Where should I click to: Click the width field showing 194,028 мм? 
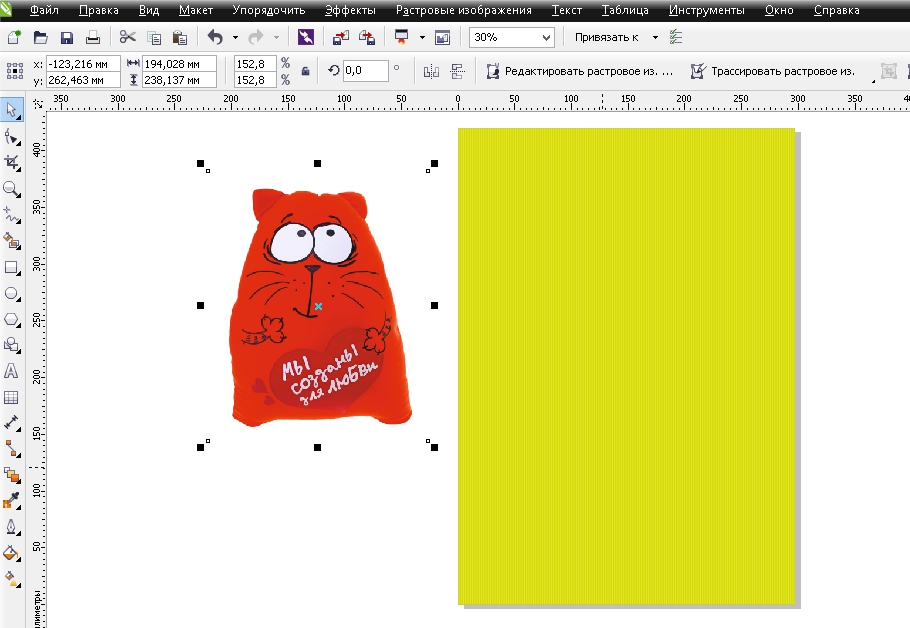(179, 64)
